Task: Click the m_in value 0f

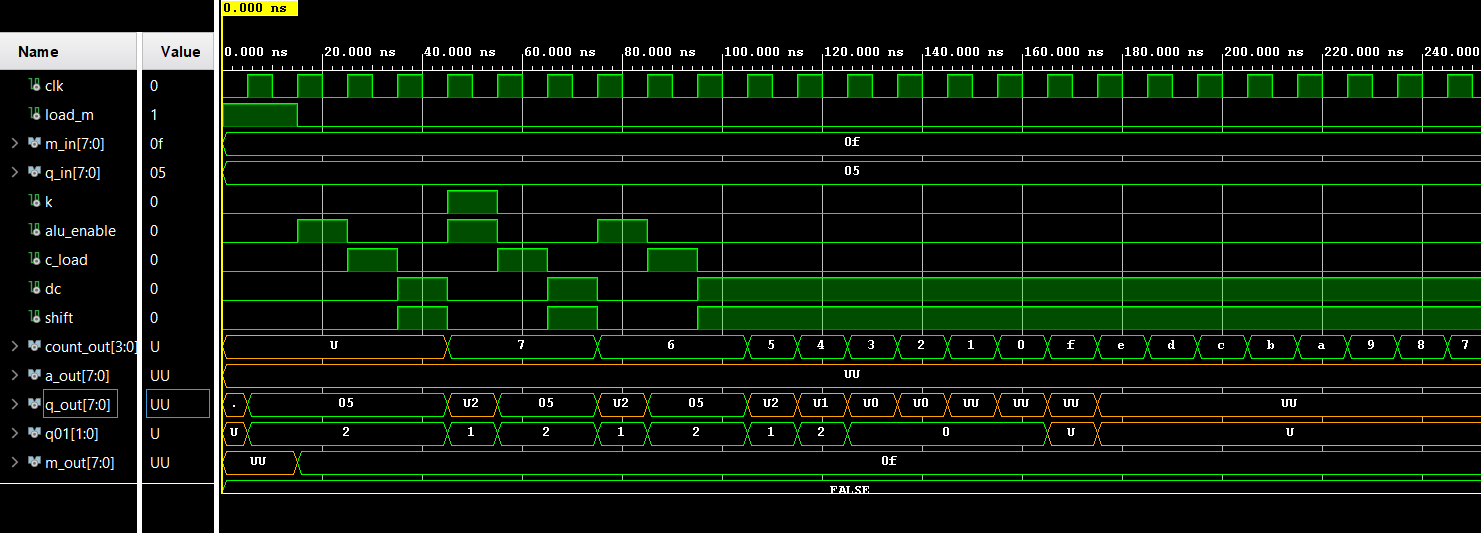Action: pyautogui.click(x=157, y=144)
